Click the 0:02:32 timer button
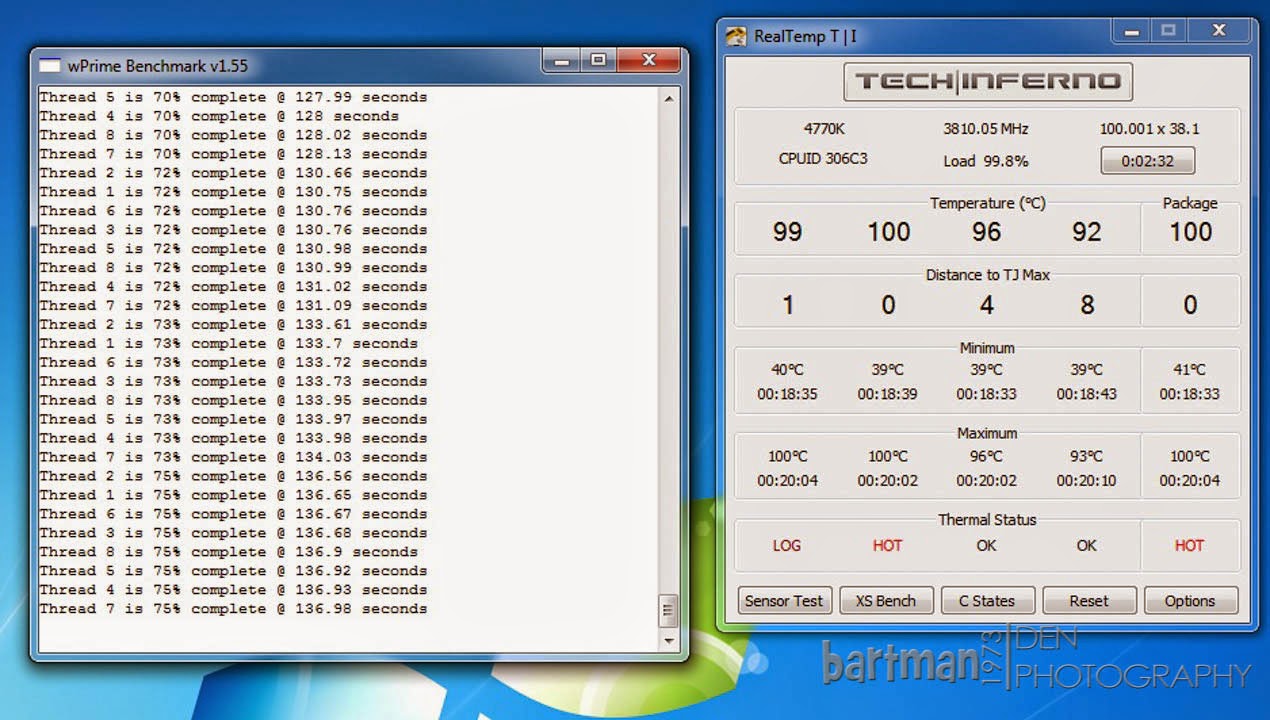Screen dimensions: 1270x720 1147,160
